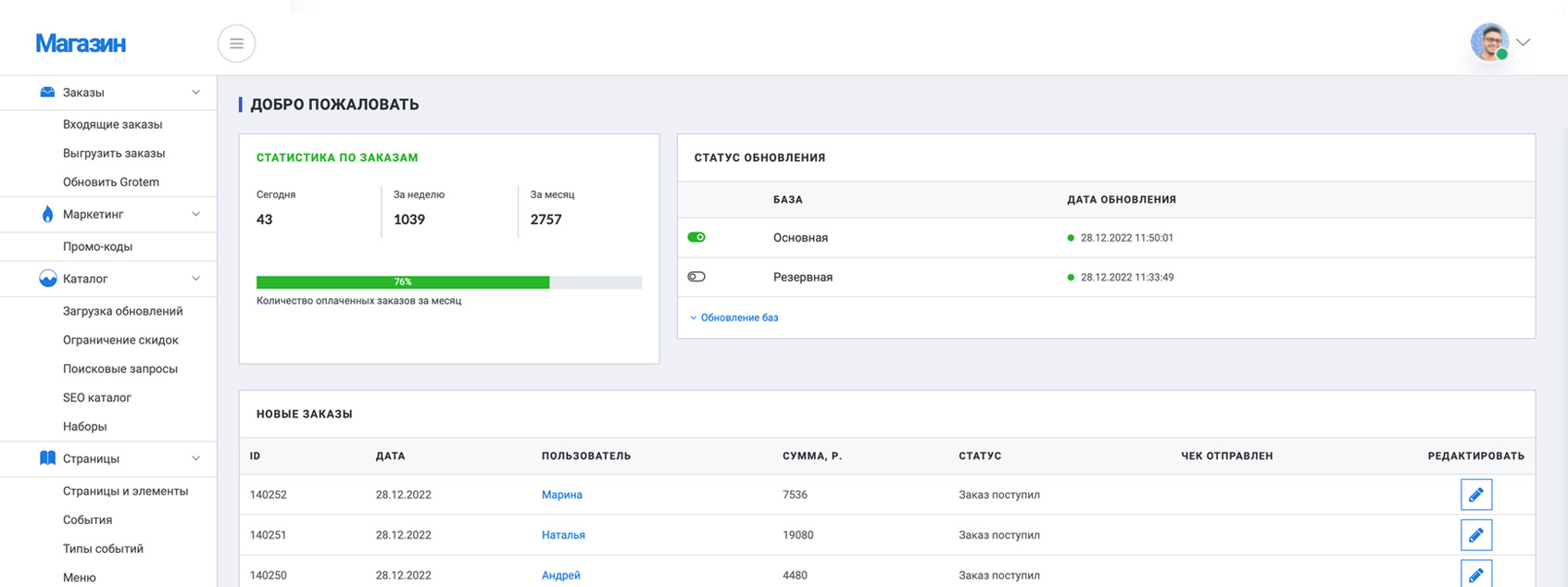
Task: Collapse the Каталог section chevron
Action: pos(195,279)
